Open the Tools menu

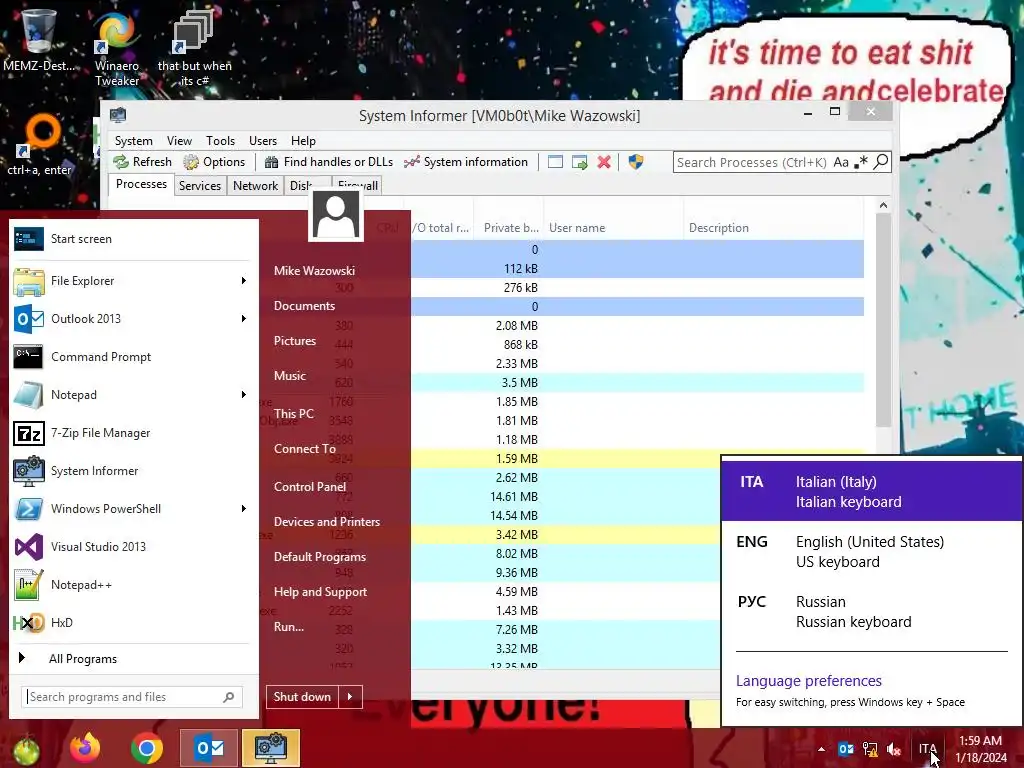(x=220, y=141)
